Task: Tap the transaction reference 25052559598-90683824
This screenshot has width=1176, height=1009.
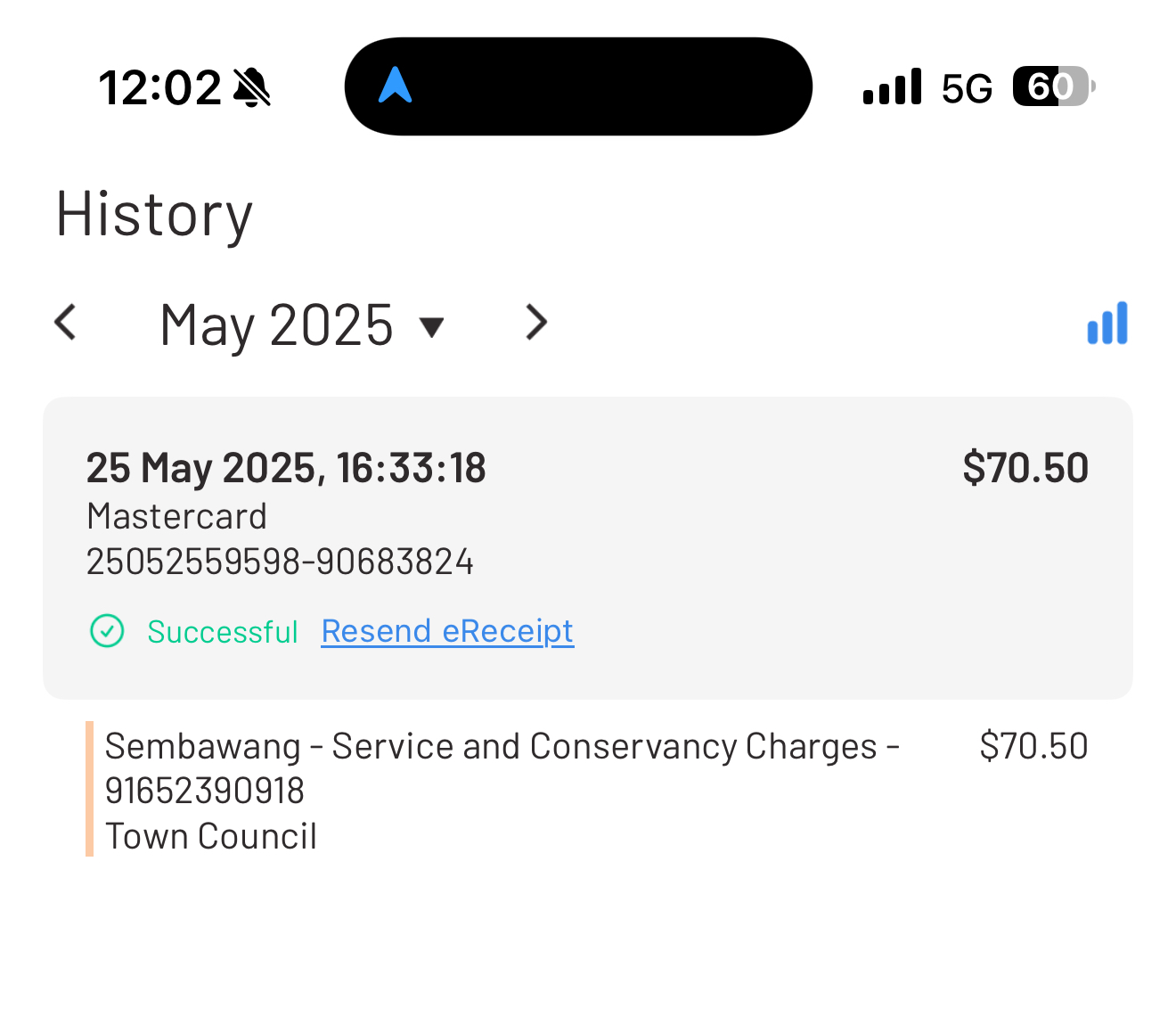Action: pos(280,562)
